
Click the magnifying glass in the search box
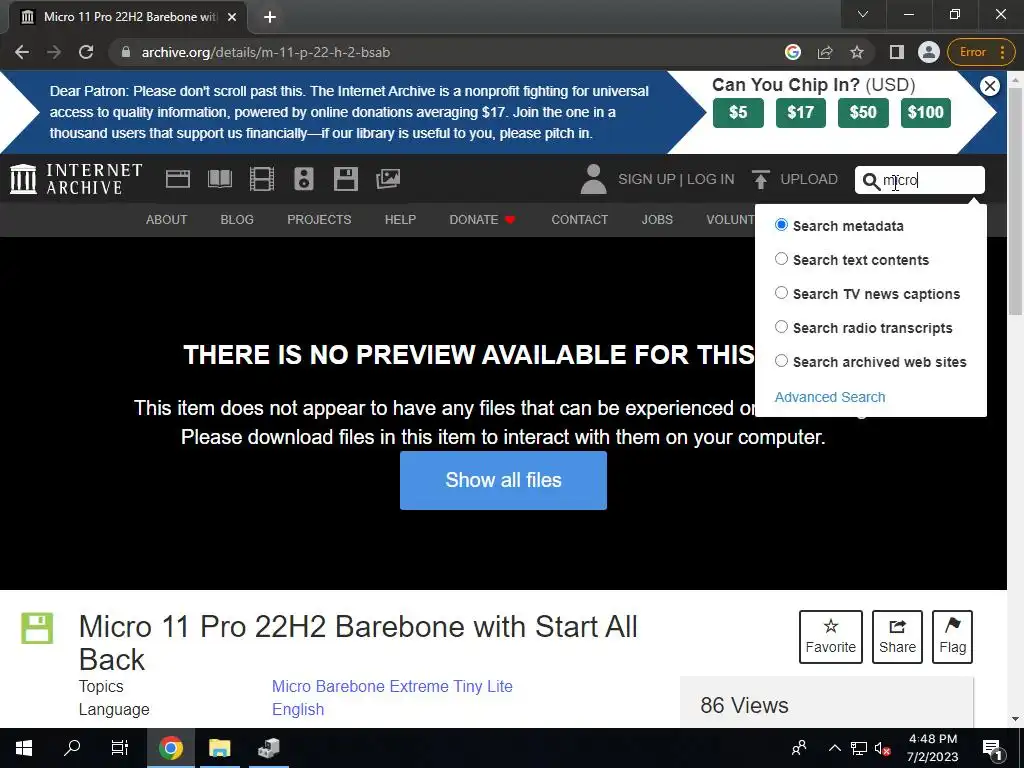pyautogui.click(x=871, y=181)
